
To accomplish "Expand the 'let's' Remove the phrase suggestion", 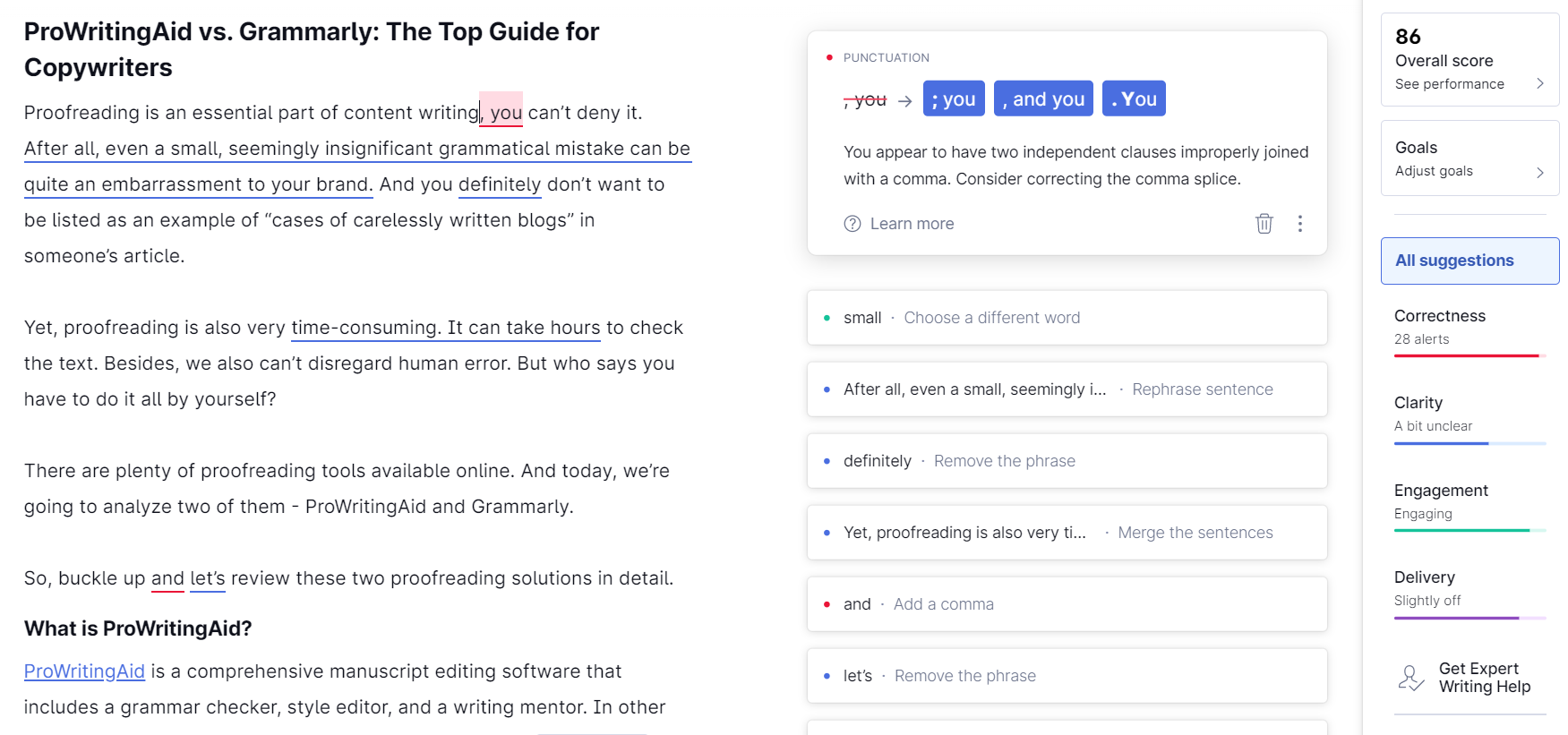I will (1067, 676).
